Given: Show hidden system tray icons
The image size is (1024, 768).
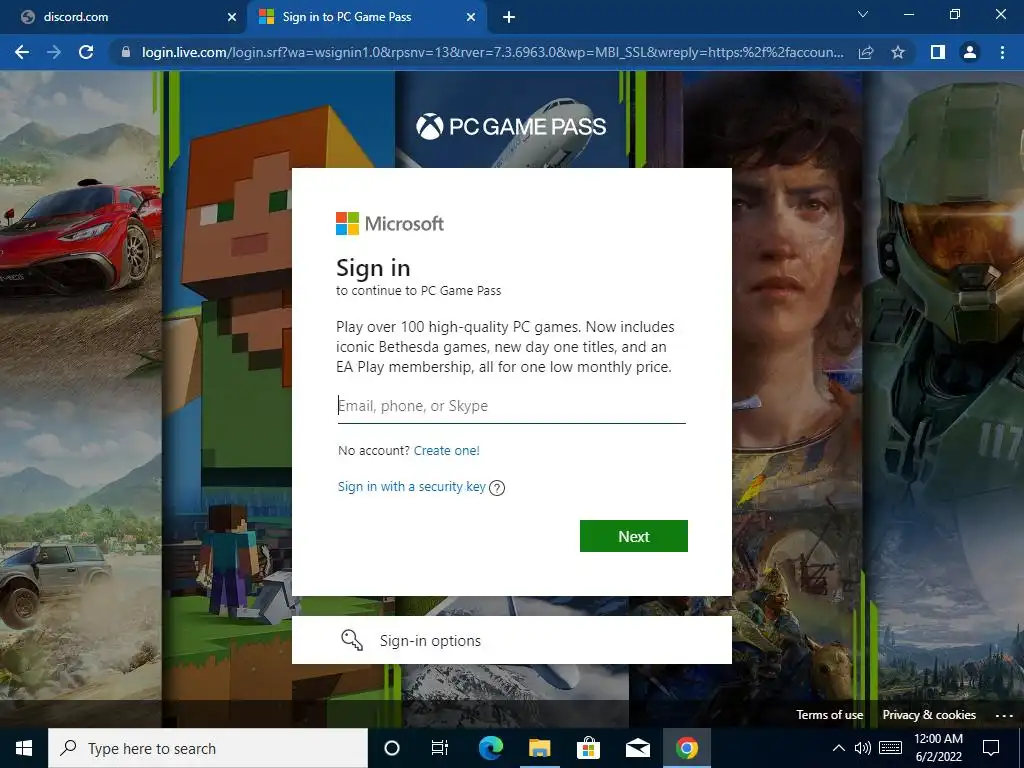Looking at the screenshot, I should pos(839,748).
